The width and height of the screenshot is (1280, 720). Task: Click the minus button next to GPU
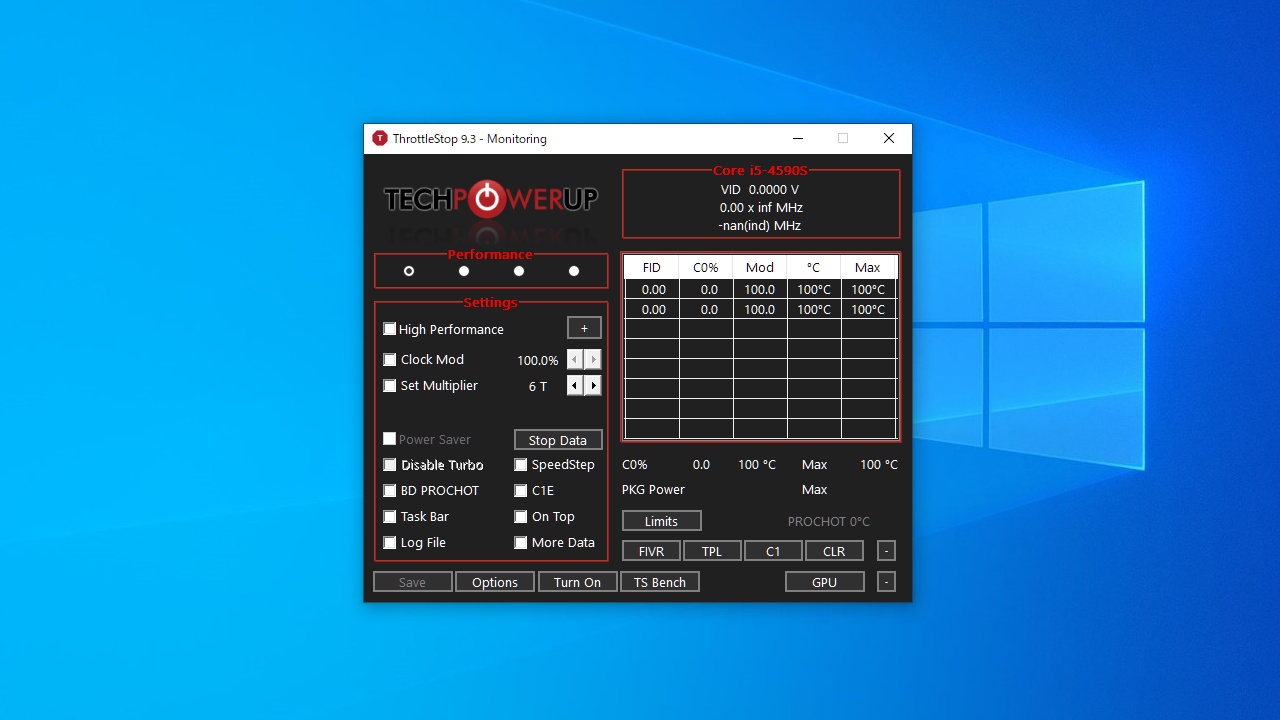tap(886, 582)
